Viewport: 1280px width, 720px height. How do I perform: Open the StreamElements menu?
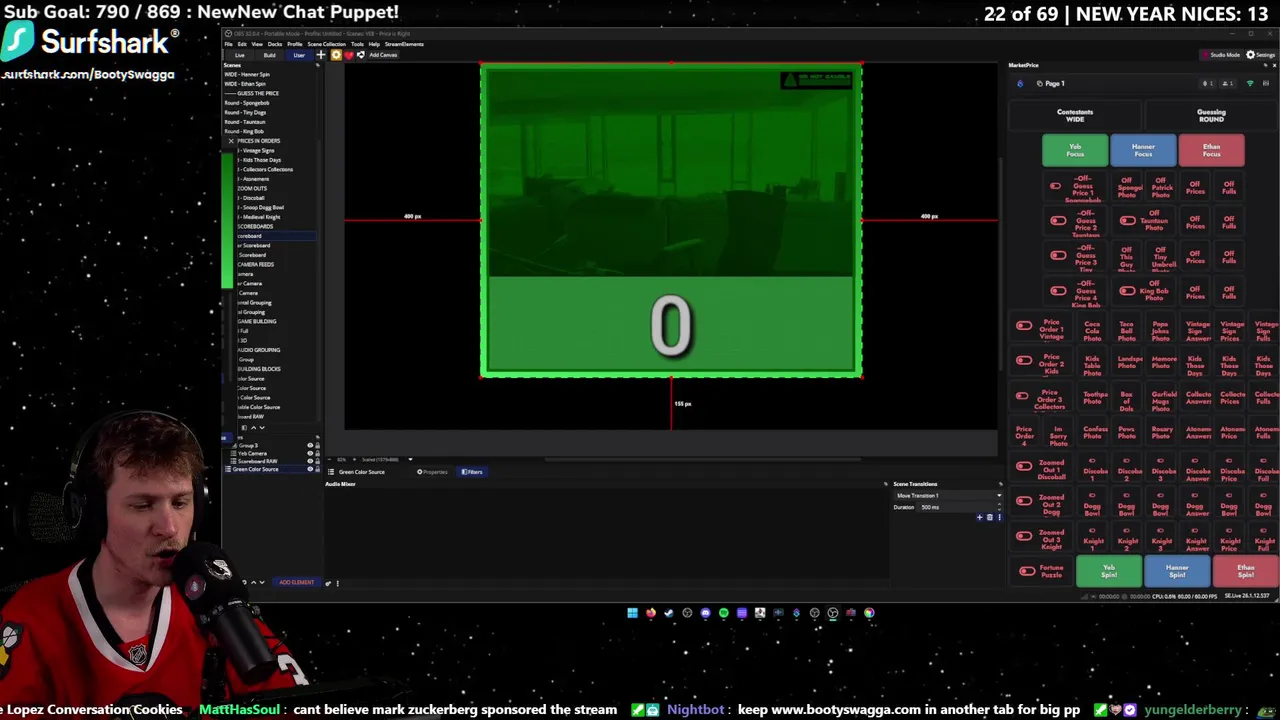(404, 44)
